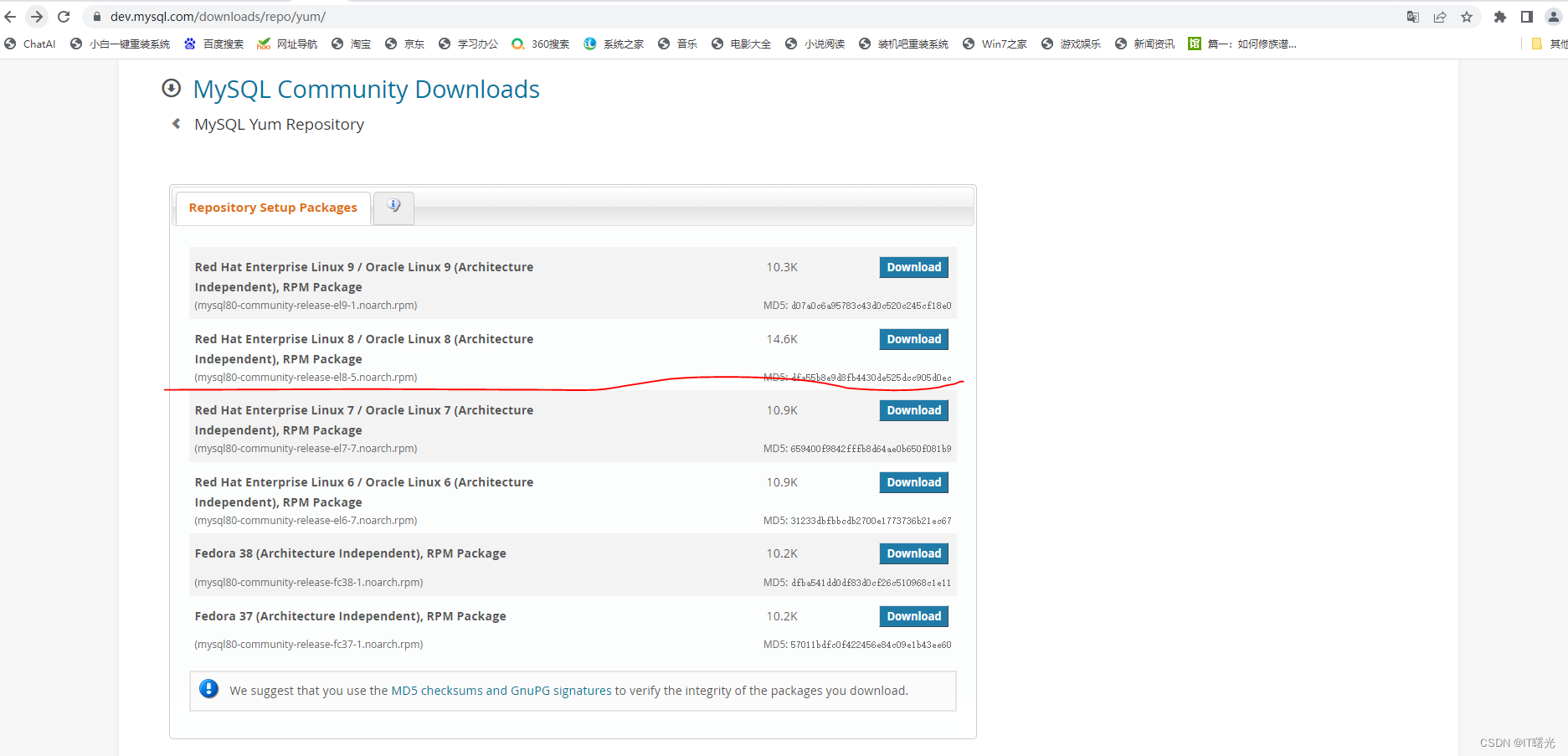Toggle the browser side panel icon
The width and height of the screenshot is (1568, 756).
click(x=1527, y=17)
